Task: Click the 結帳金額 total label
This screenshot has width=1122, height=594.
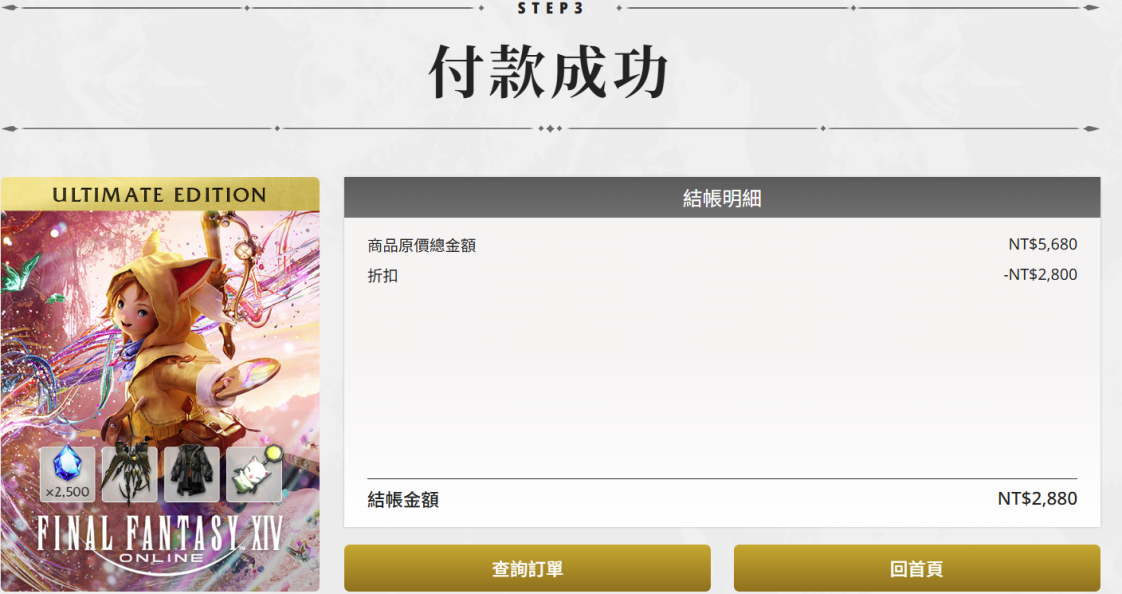Action: point(403,500)
